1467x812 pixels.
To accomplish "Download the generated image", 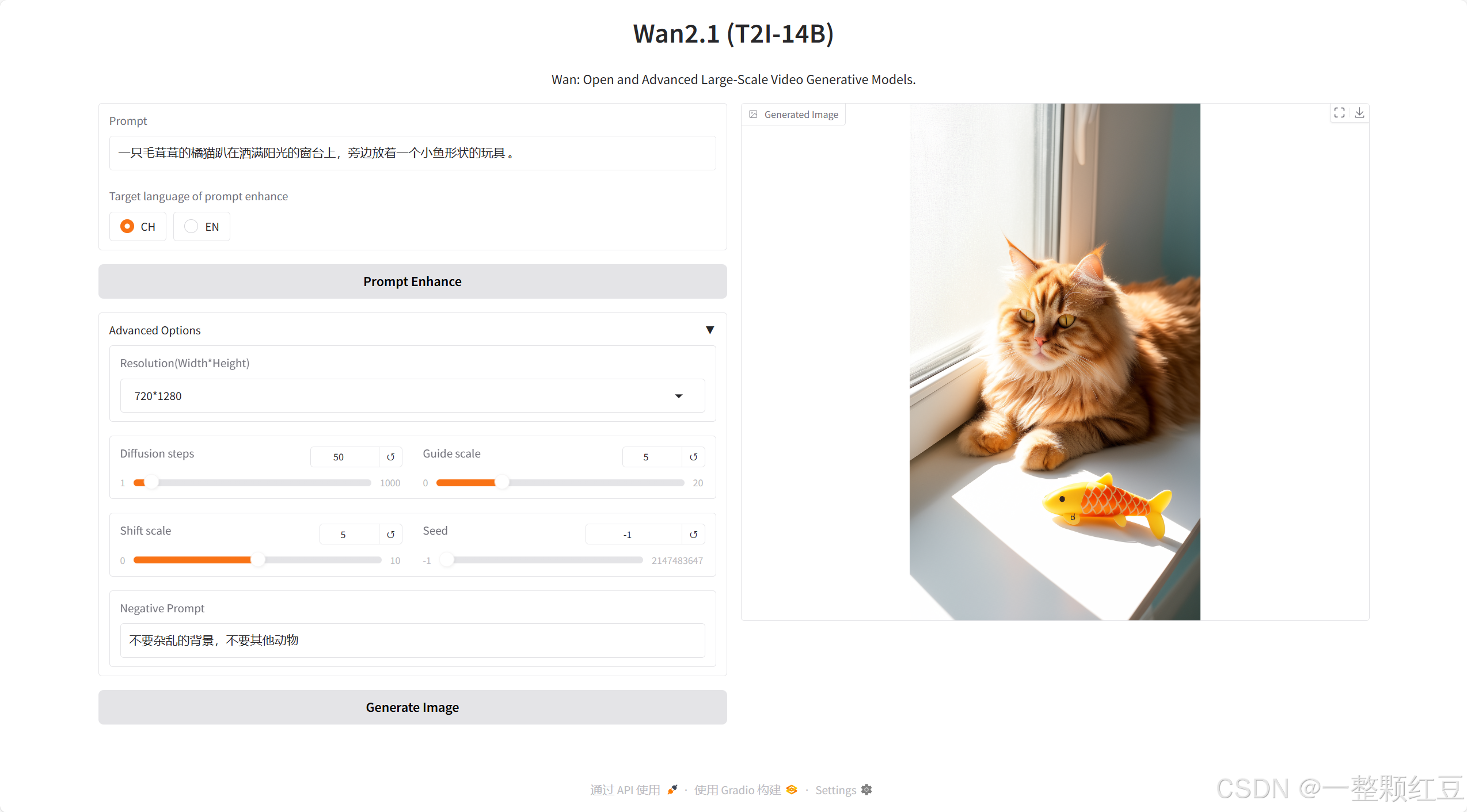I will (x=1359, y=113).
